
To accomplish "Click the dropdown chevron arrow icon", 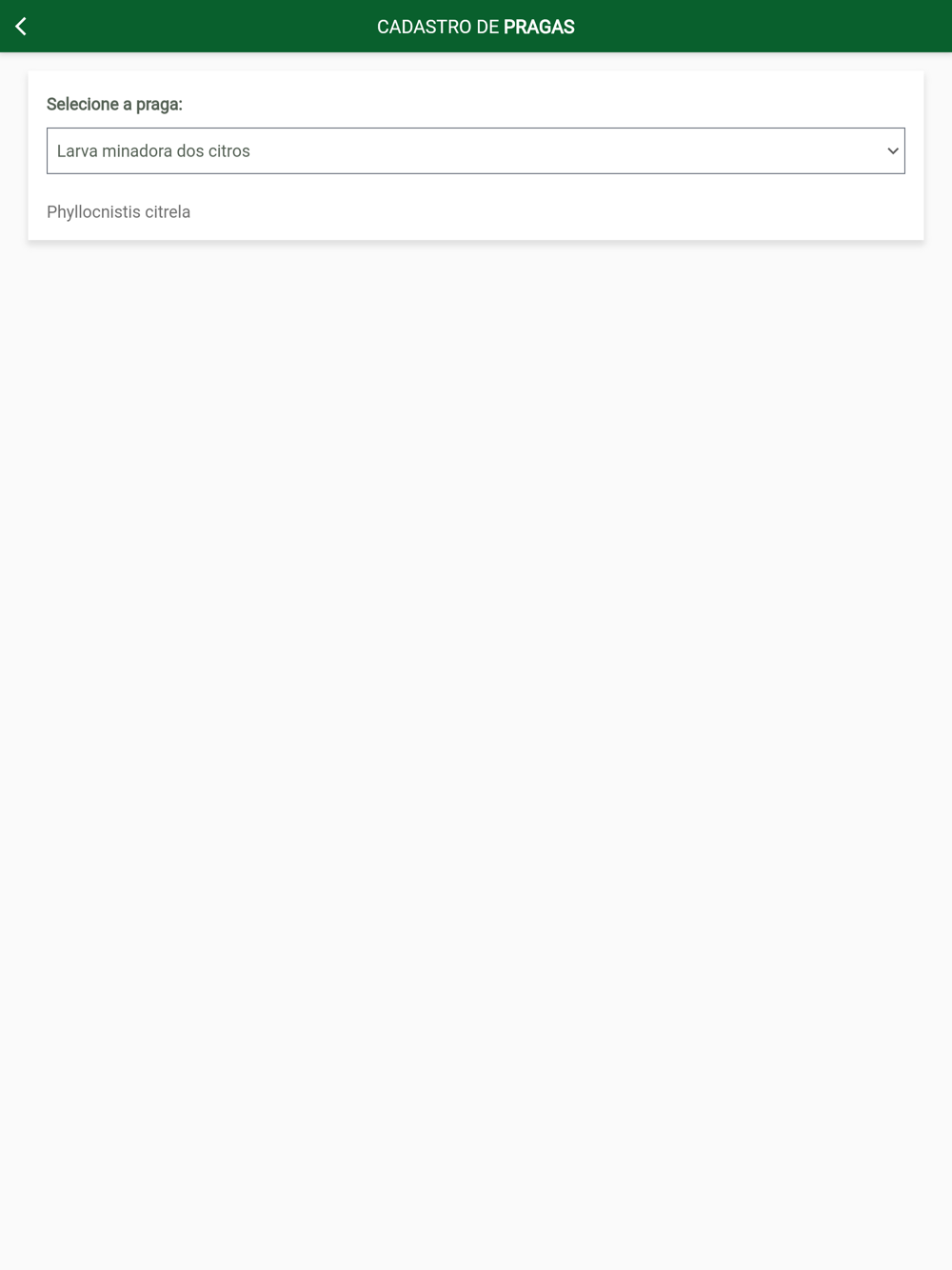I will tap(892, 151).
